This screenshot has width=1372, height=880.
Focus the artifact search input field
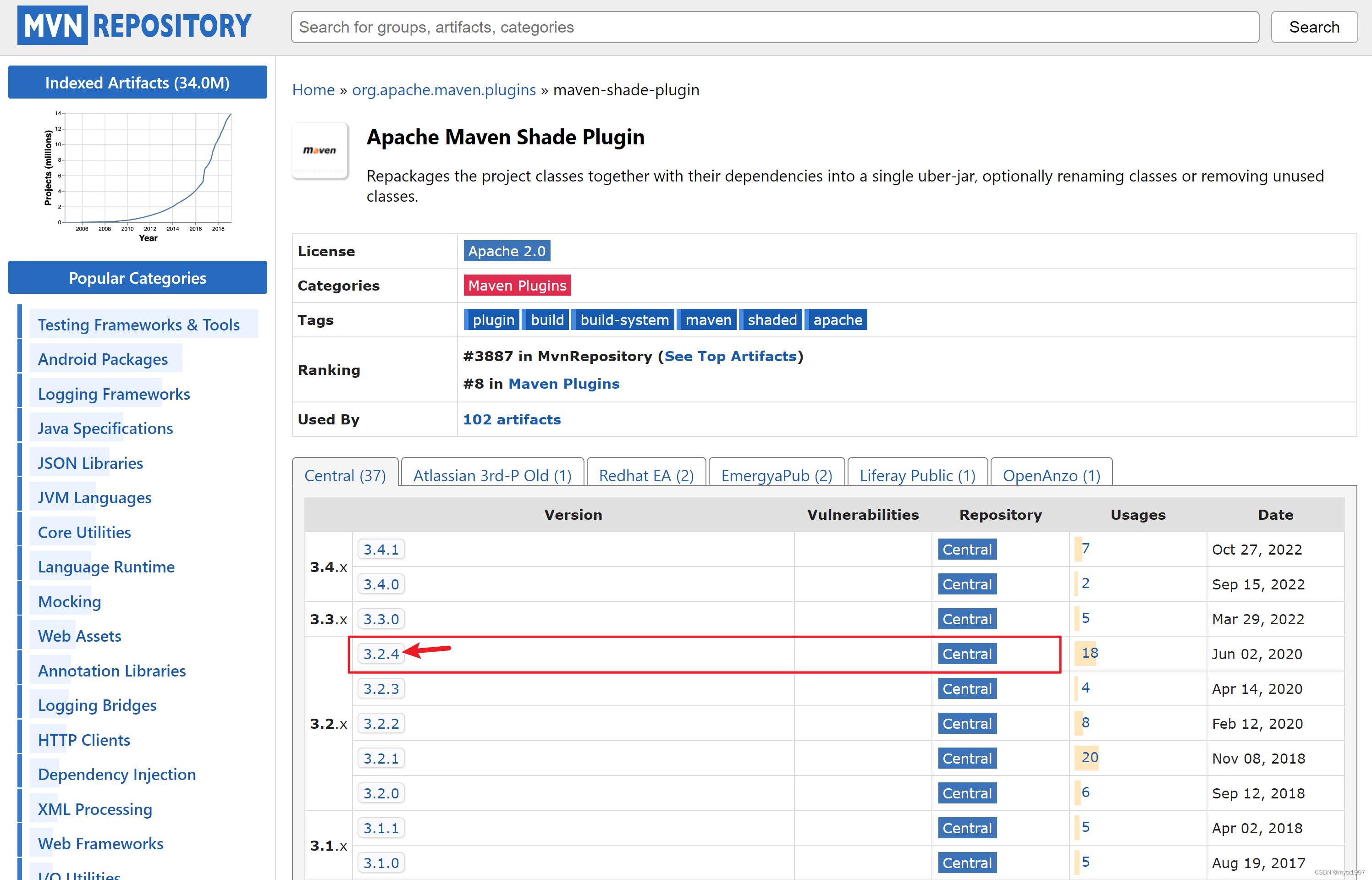[x=774, y=27]
